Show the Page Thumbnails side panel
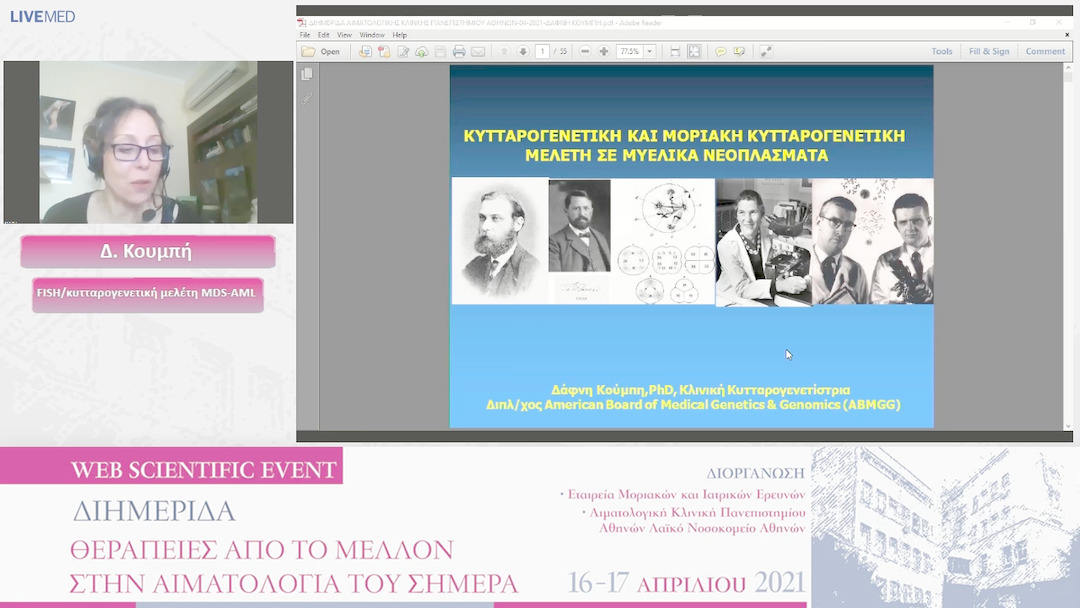Image resolution: width=1080 pixels, height=608 pixels. (307, 74)
